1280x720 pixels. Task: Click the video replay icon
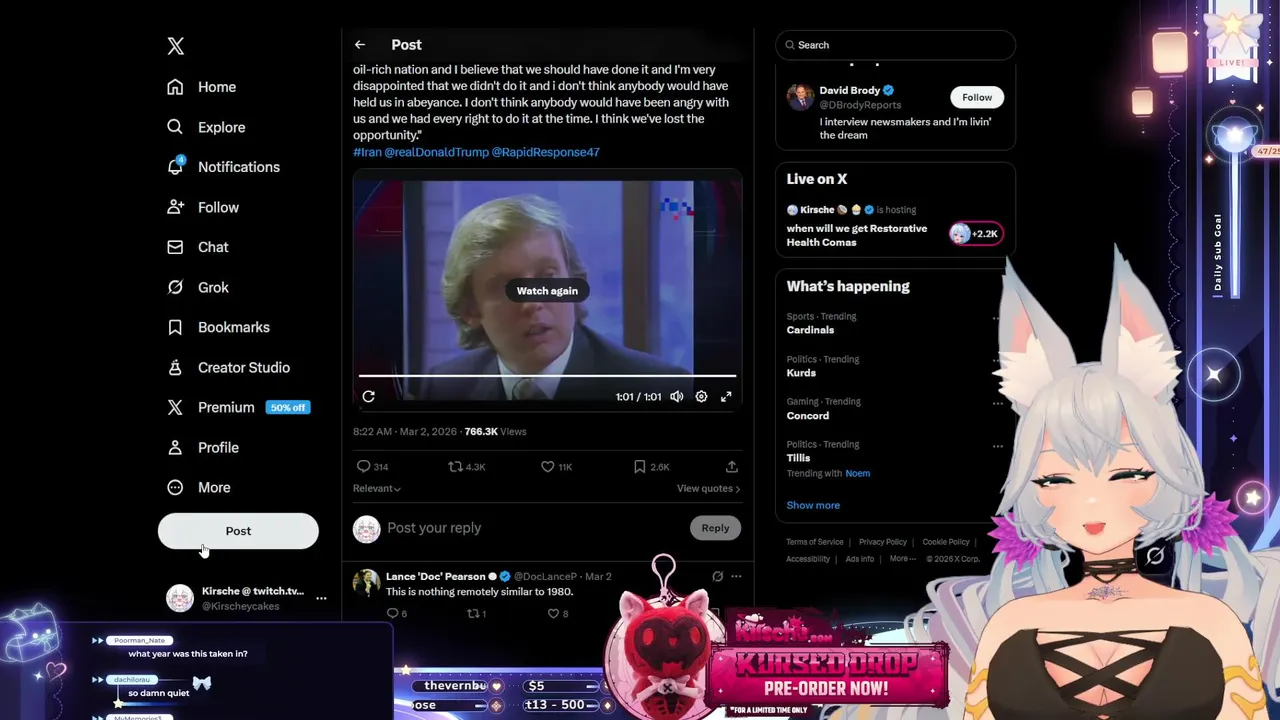tap(368, 397)
